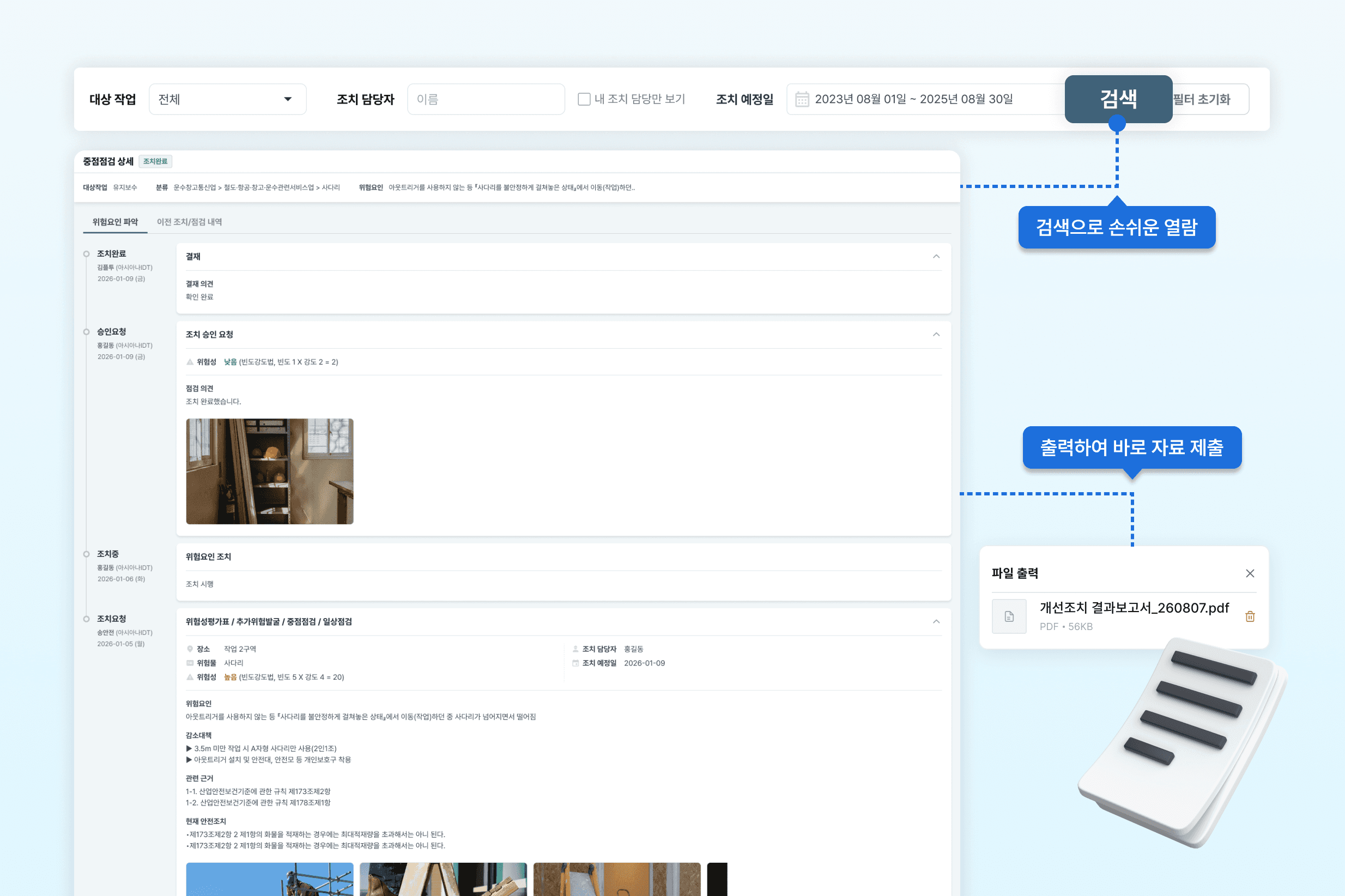Viewport: 1345px width, 896px height.
Task: Select the 조치중 timeline marker
Action: pyautogui.click(x=86, y=554)
